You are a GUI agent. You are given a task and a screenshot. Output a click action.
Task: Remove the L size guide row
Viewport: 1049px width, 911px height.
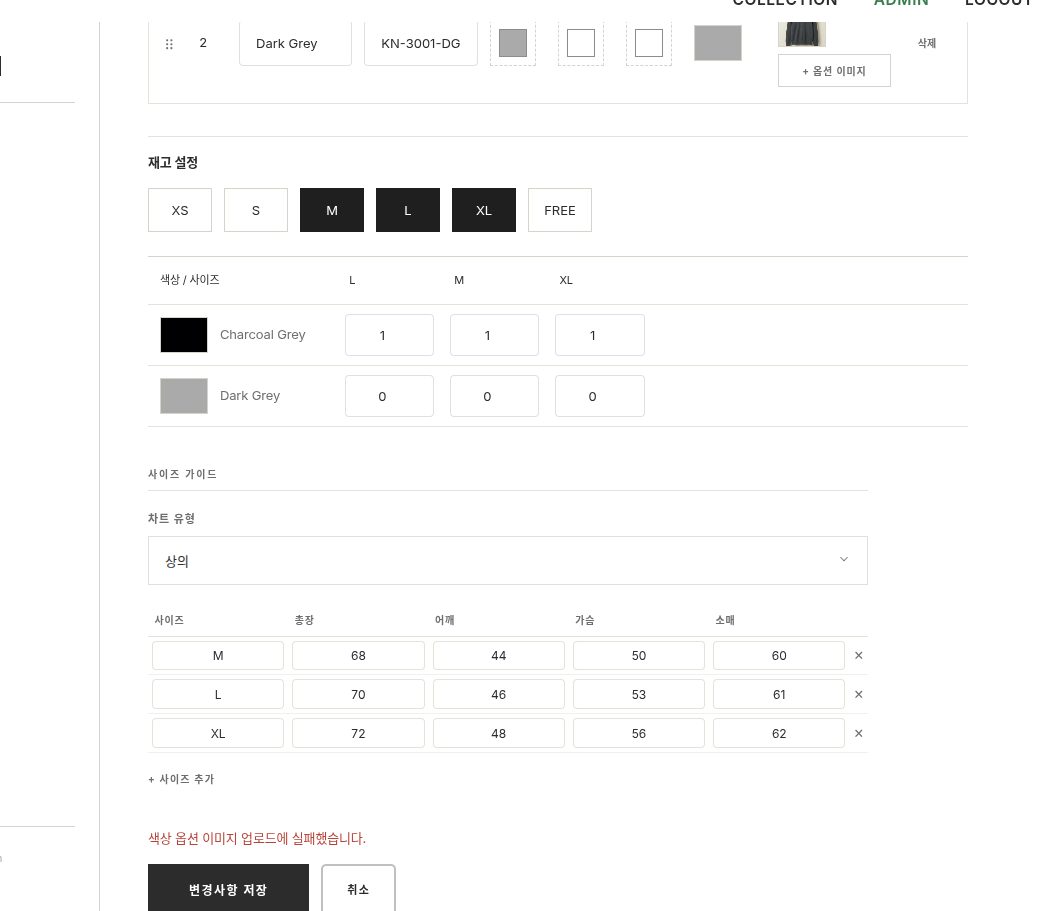858,694
